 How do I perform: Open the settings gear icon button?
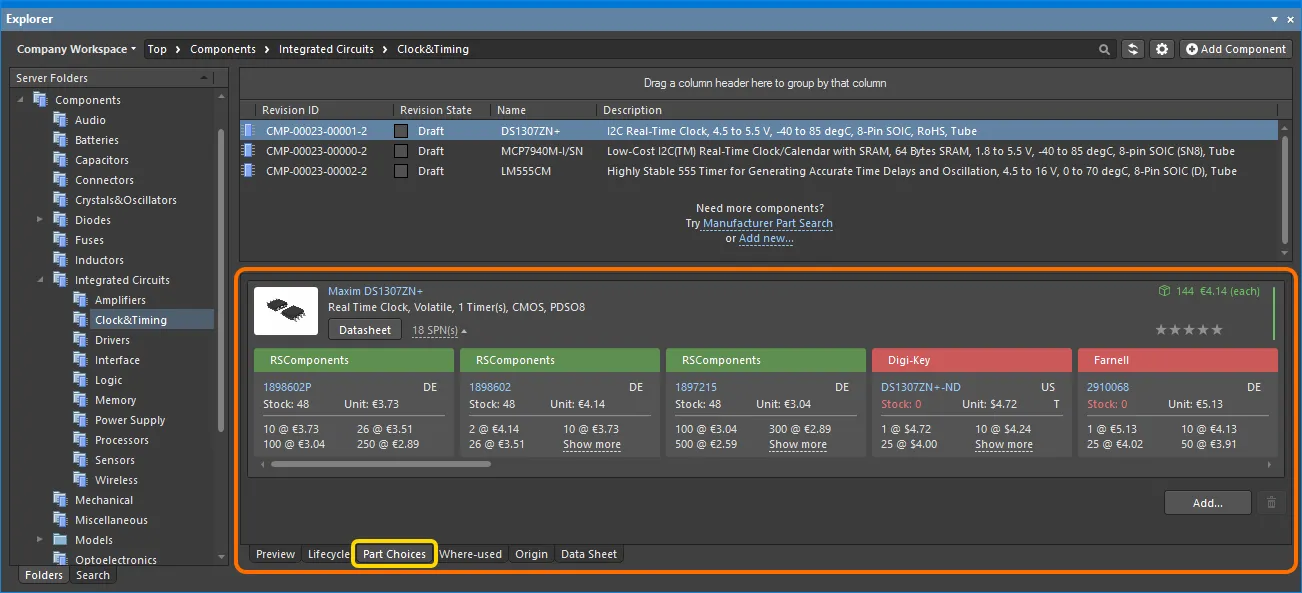(x=1161, y=49)
